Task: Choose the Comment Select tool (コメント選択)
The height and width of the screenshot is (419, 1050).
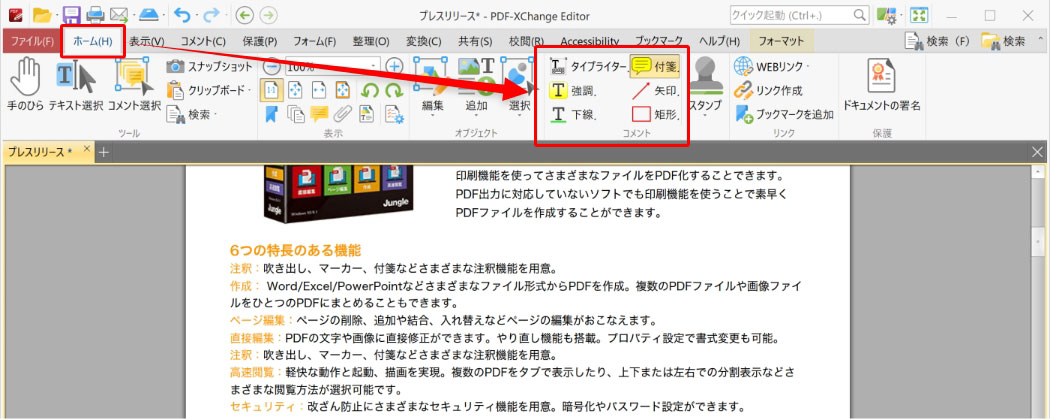Action: tap(134, 84)
